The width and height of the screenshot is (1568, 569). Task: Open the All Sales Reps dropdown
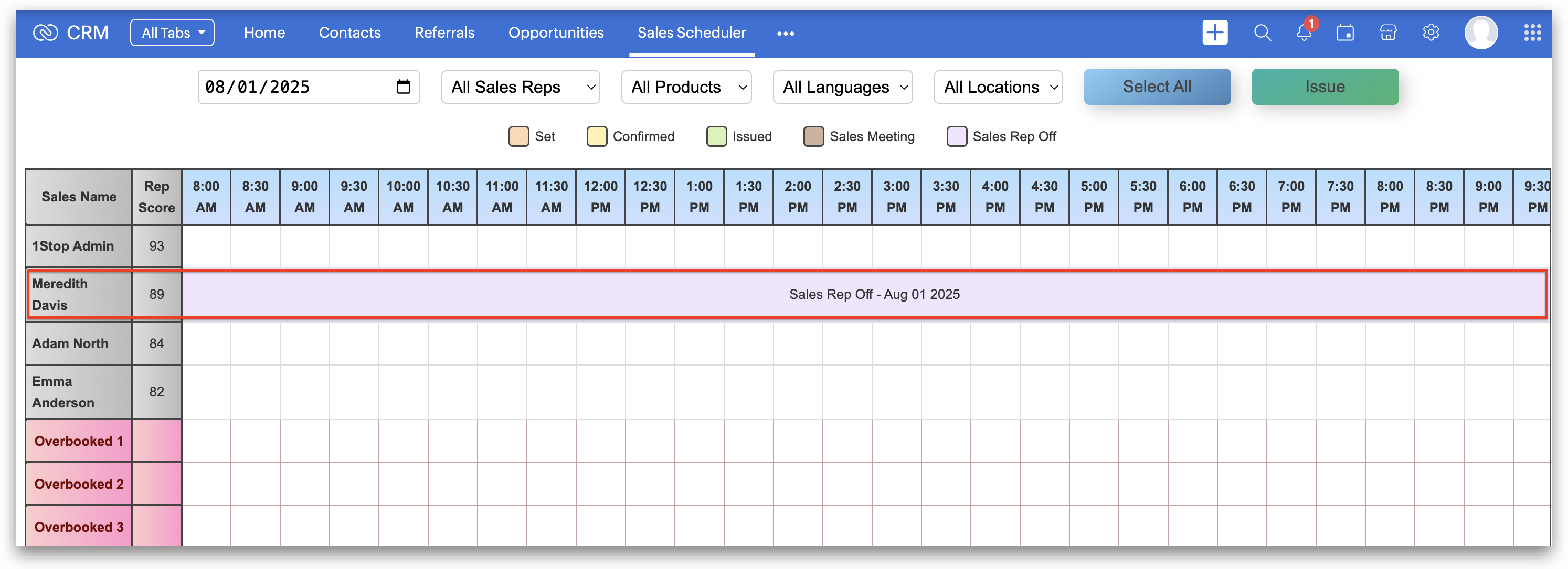click(x=521, y=87)
